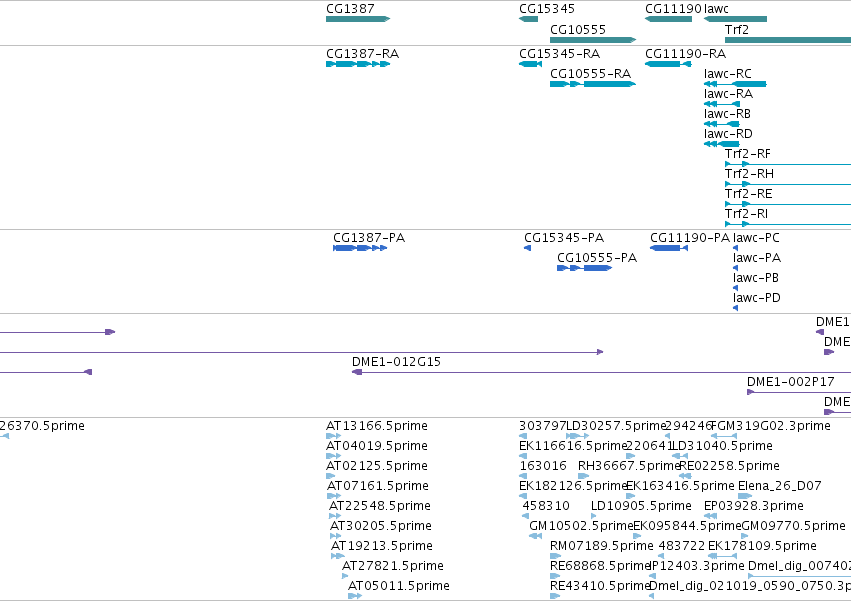Image resolution: width=851 pixels, height=601 pixels.
Task: Select the CG1387-PA protein glyph
Action: coord(360,248)
